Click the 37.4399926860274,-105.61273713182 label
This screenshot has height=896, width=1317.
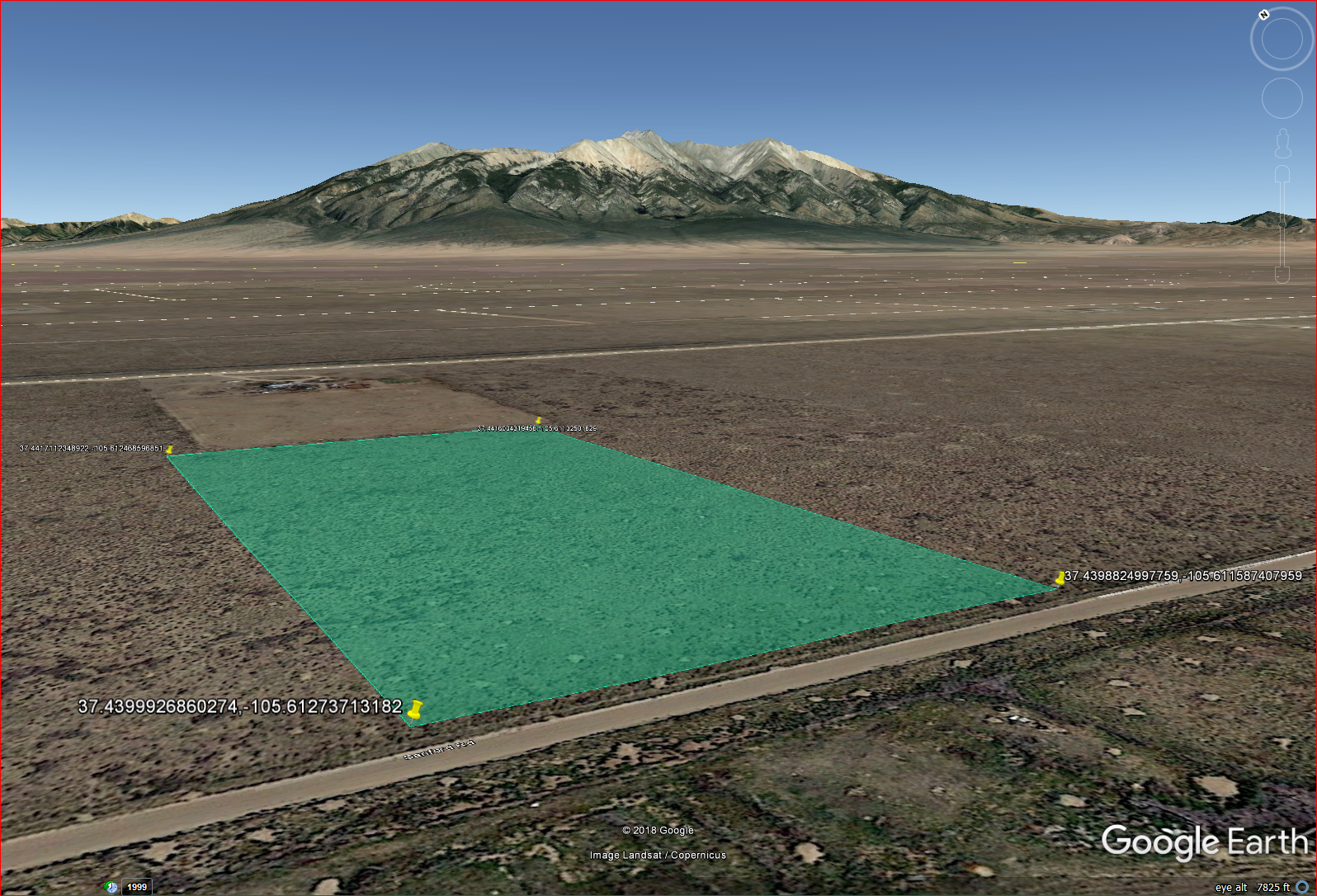[x=239, y=707]
